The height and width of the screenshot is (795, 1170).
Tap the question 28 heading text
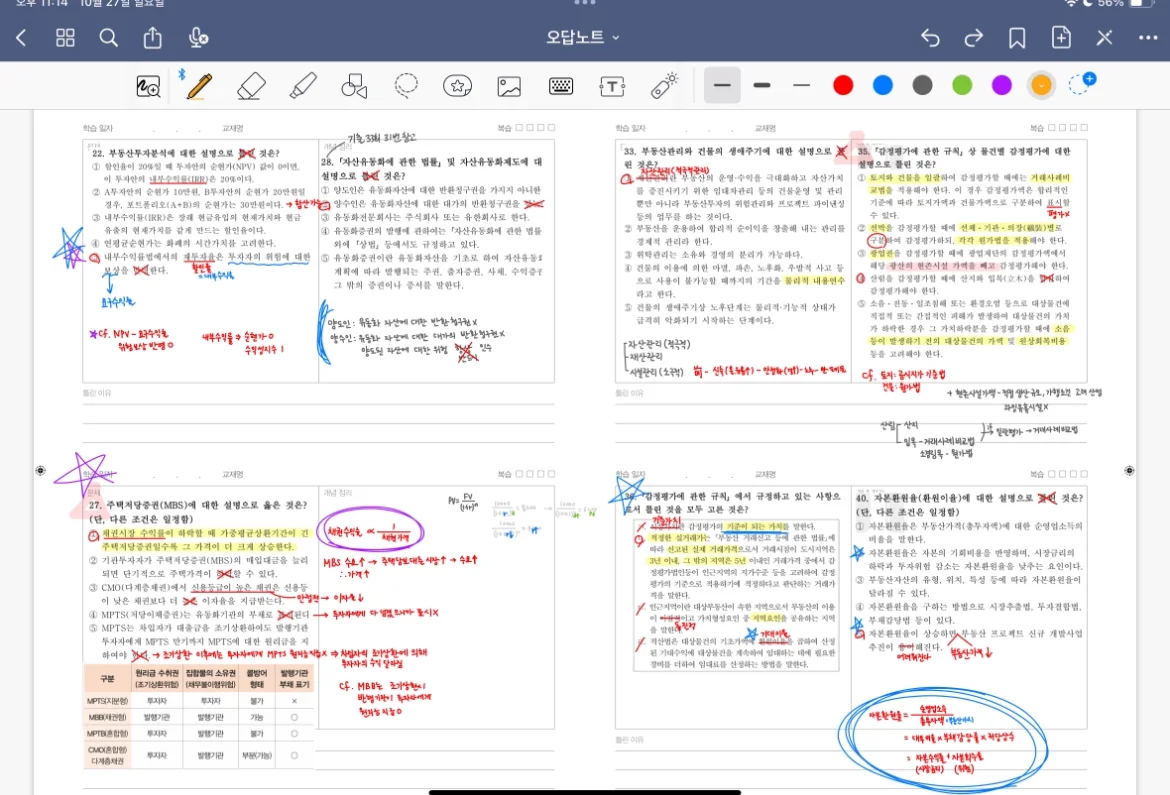[432, 168]
